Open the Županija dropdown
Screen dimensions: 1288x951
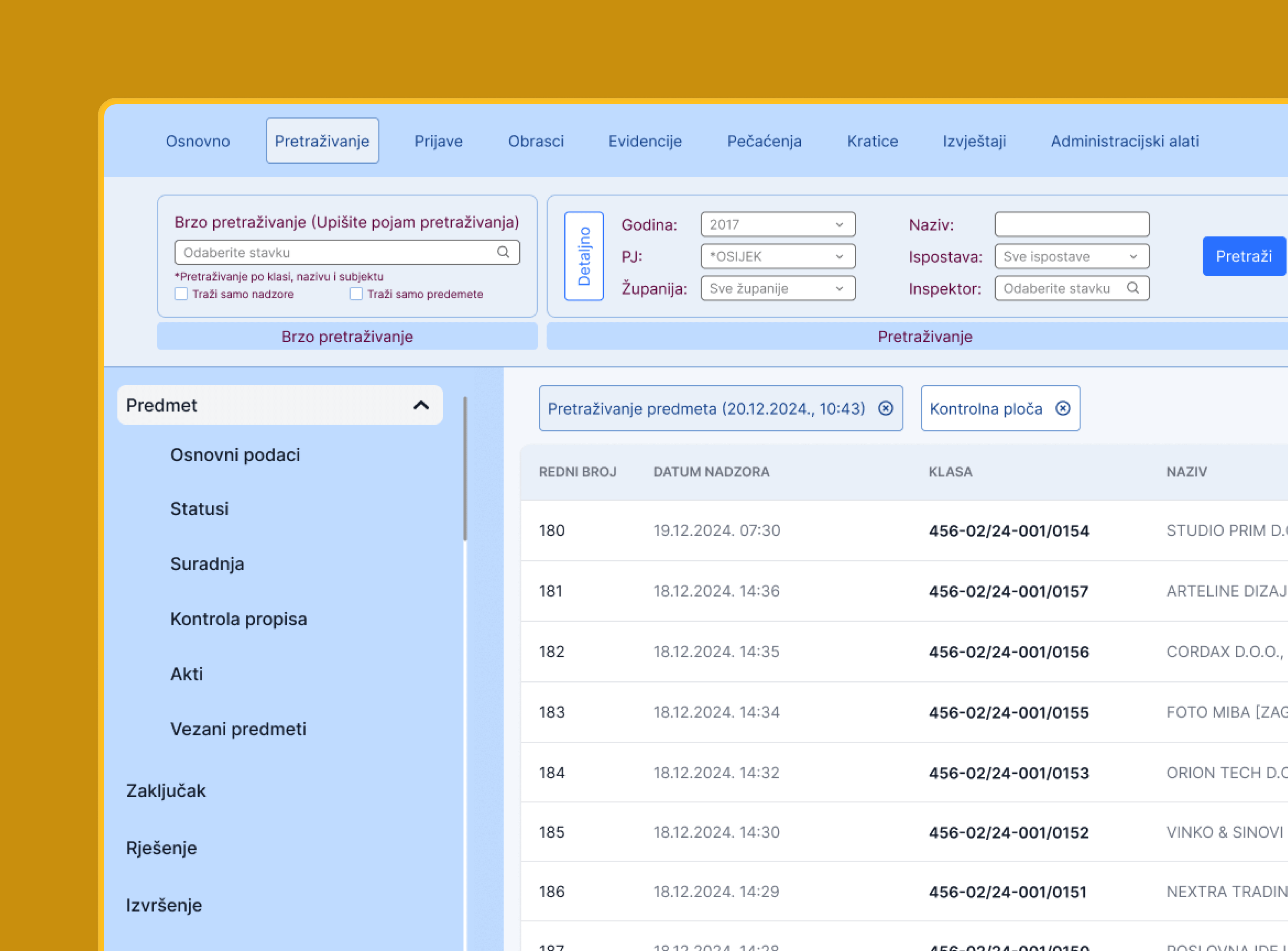[777, 288]
